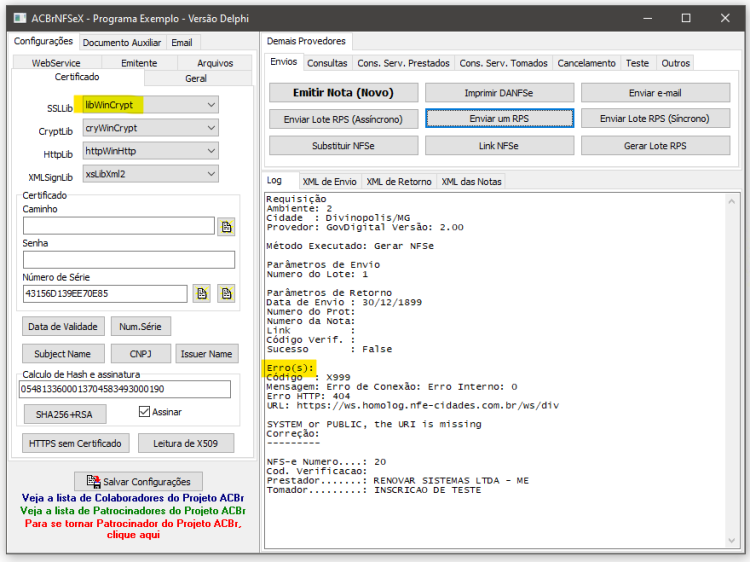Select the Certificado tab
This screenshot has height=562, width=750.
point(77,77)
